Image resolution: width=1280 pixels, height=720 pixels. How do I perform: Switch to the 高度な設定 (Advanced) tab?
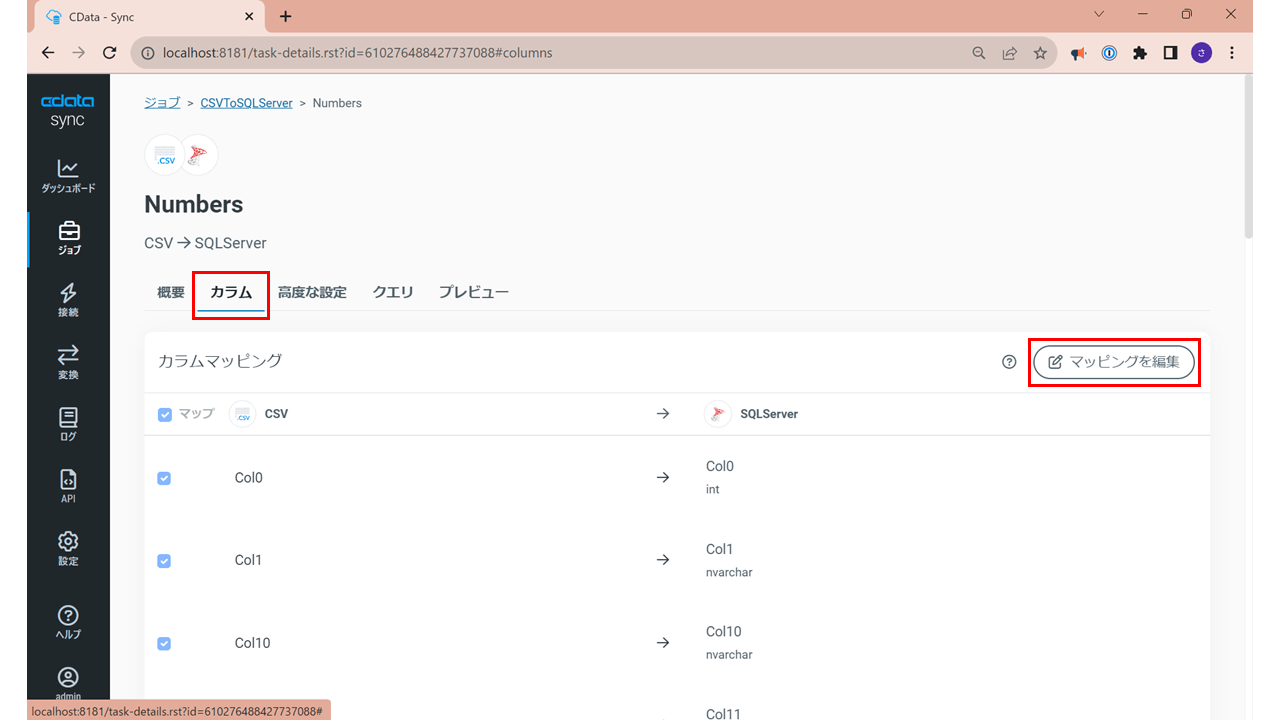[312, 292]
